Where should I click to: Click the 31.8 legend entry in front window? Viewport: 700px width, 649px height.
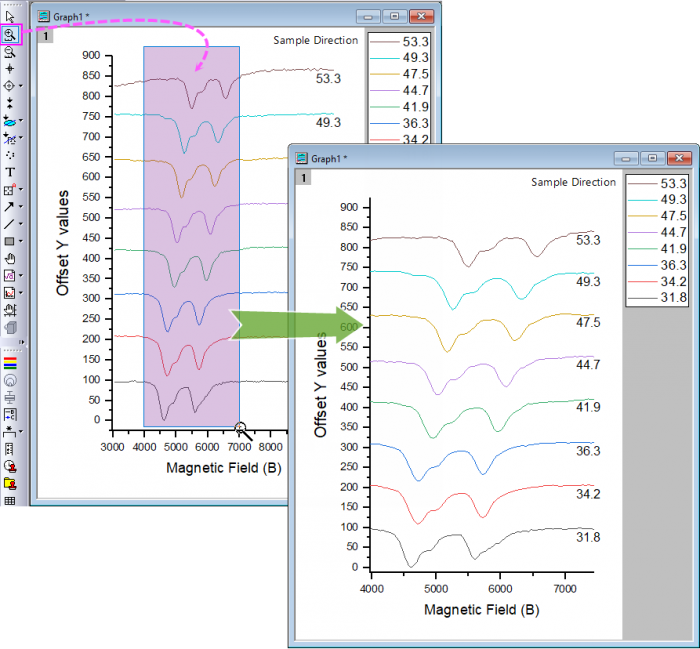[657, 298]
